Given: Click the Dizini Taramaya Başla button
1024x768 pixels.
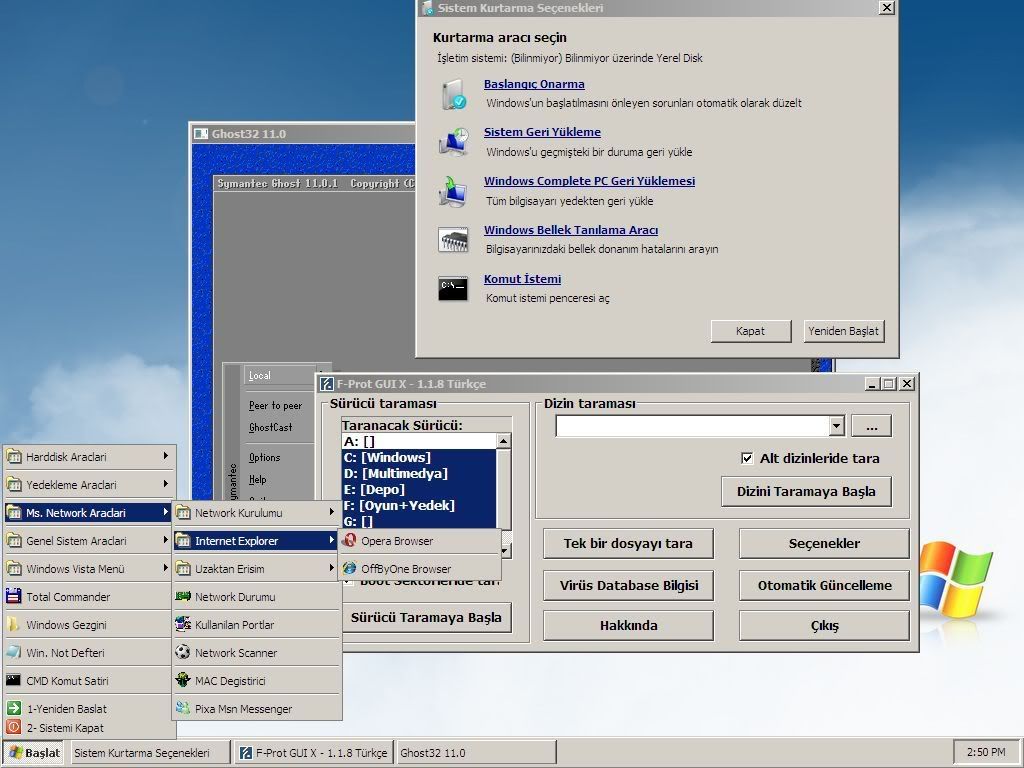Looking at the screenshot, I should click(x=806, y=492).
